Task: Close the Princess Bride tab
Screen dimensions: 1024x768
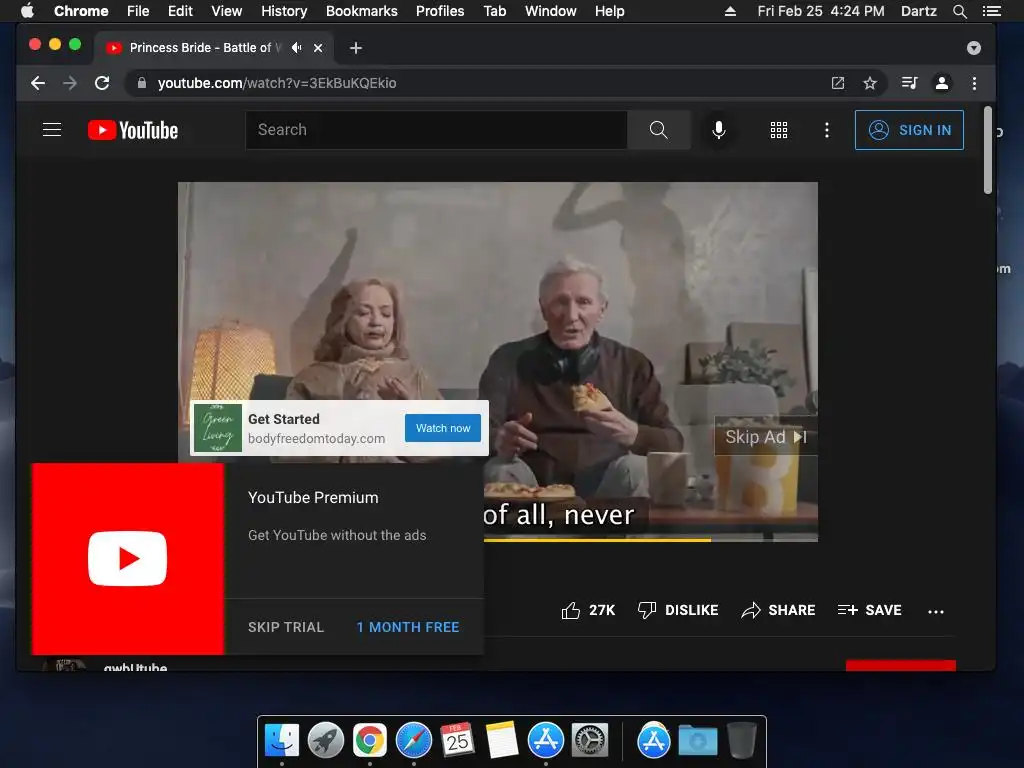Action: coord(318,48)
